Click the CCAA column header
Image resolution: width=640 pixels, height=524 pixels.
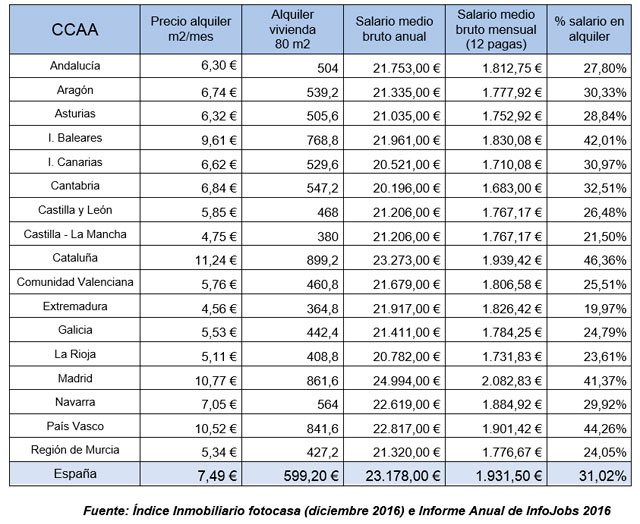(74, 29)
